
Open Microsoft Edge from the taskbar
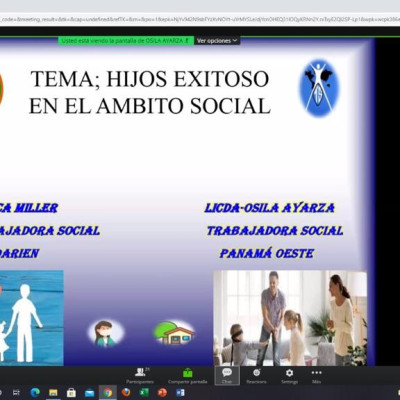[x=35, y=393]
